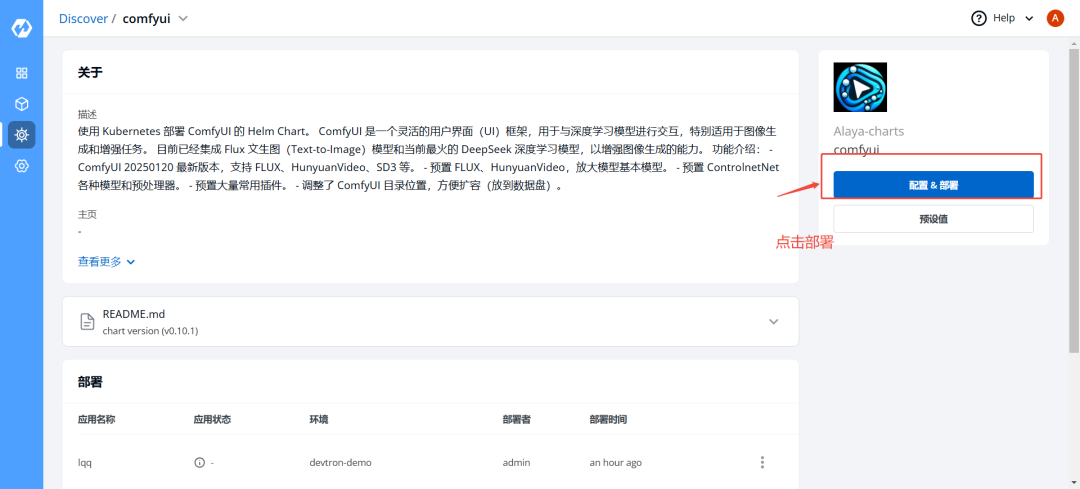This screenshot has height=489, width=1080.
Task: Click the 应用名称 column header
Action: [x=96, y=419]
